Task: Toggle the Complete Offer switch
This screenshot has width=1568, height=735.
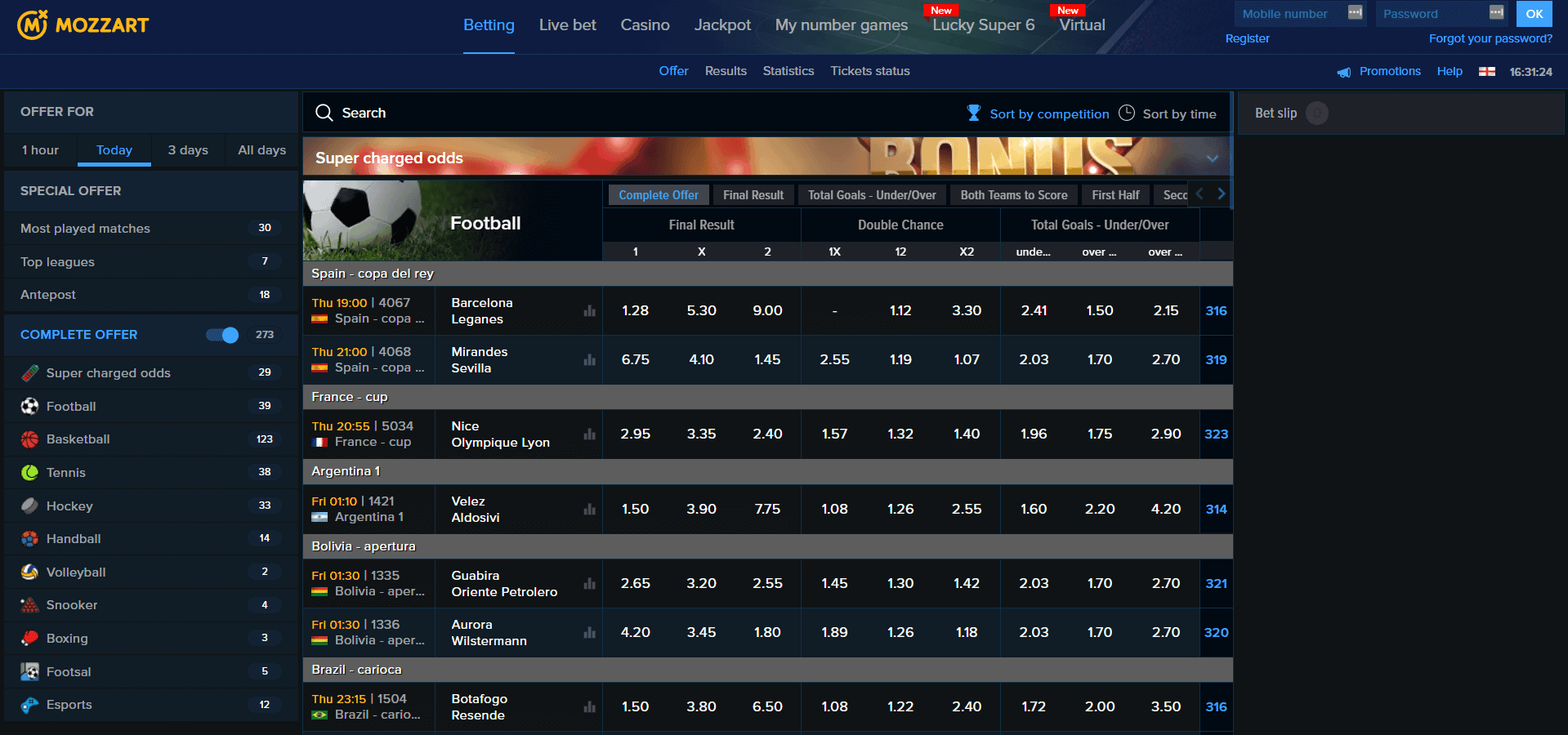Action: [221, 335]
